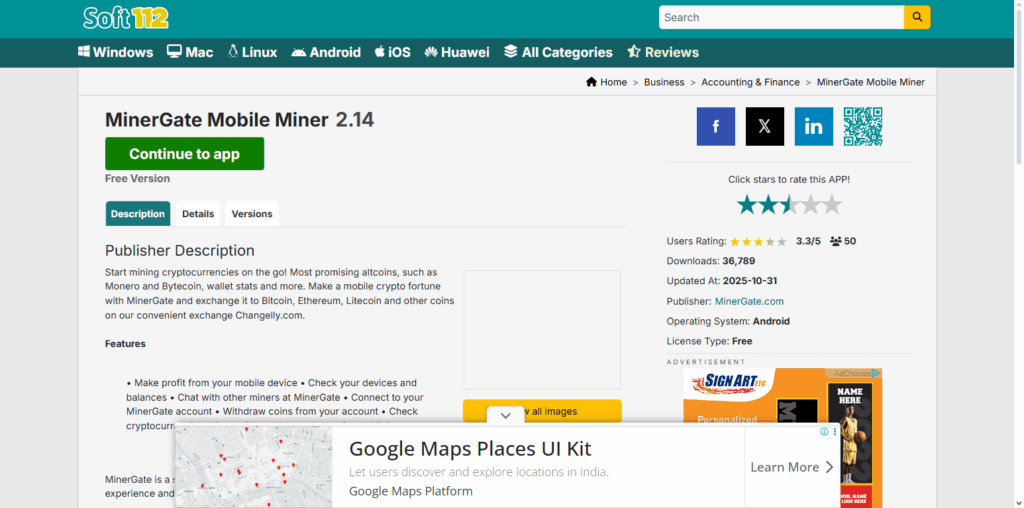Rate the app five stars
This screenshot has height=508, width=1024.
[832, 204]
